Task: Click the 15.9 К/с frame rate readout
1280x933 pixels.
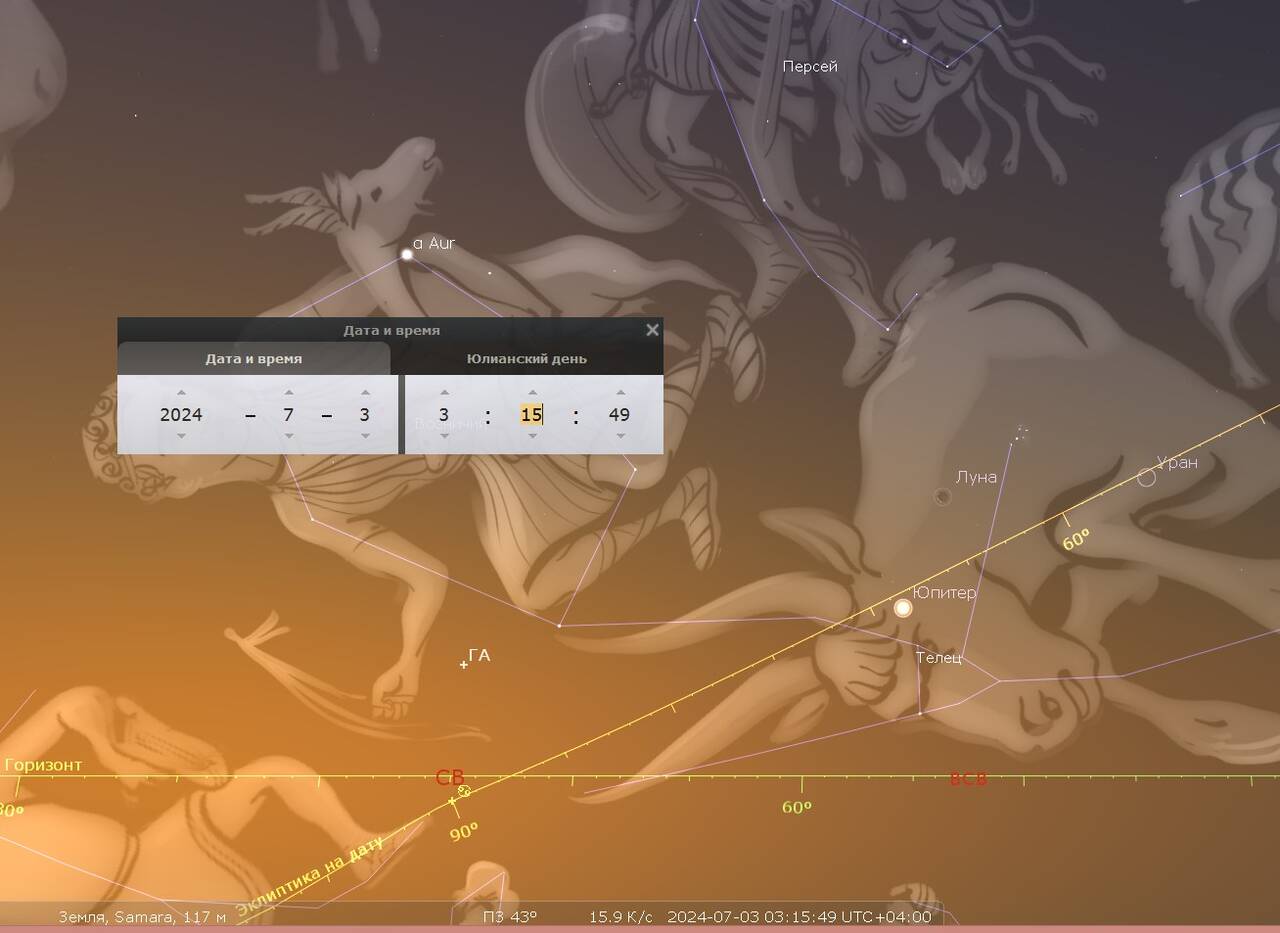Action: click(x=620, y=917)
